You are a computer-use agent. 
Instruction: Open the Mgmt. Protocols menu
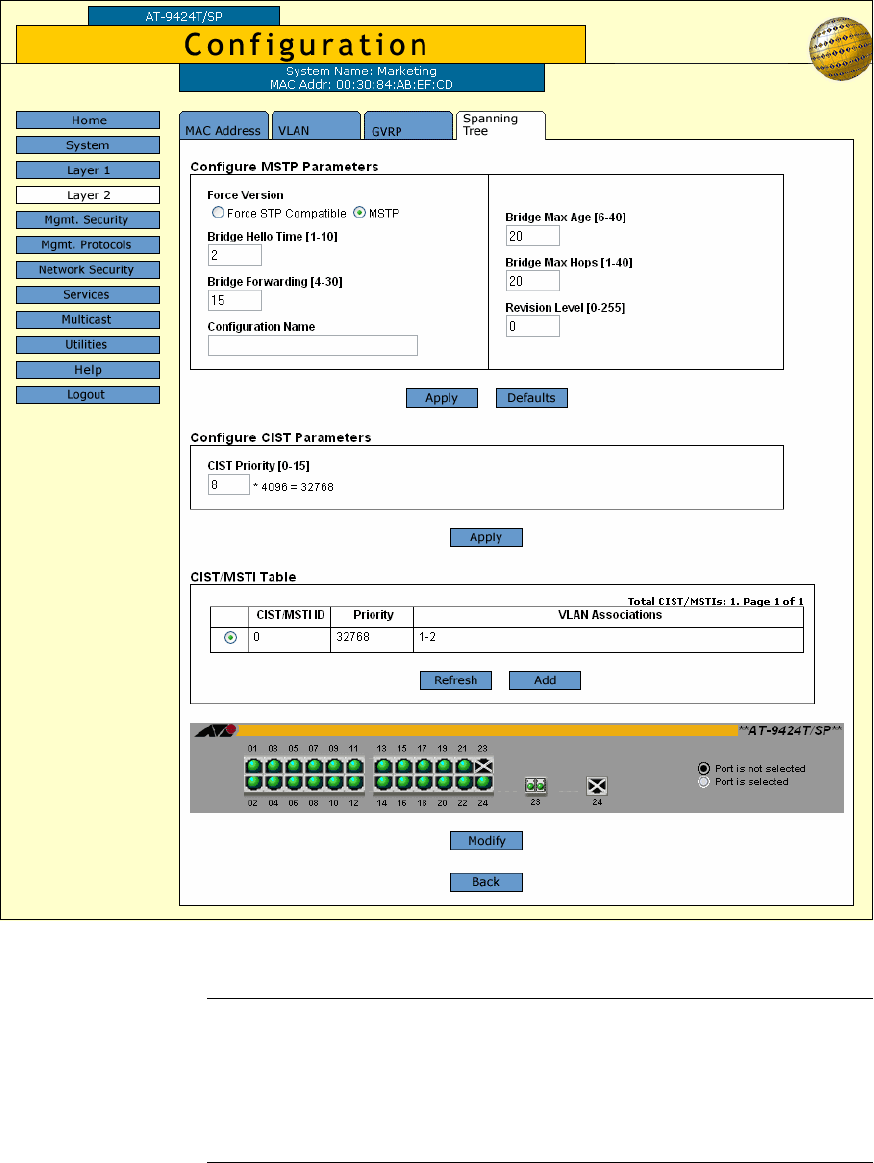[x=88, y=245]
